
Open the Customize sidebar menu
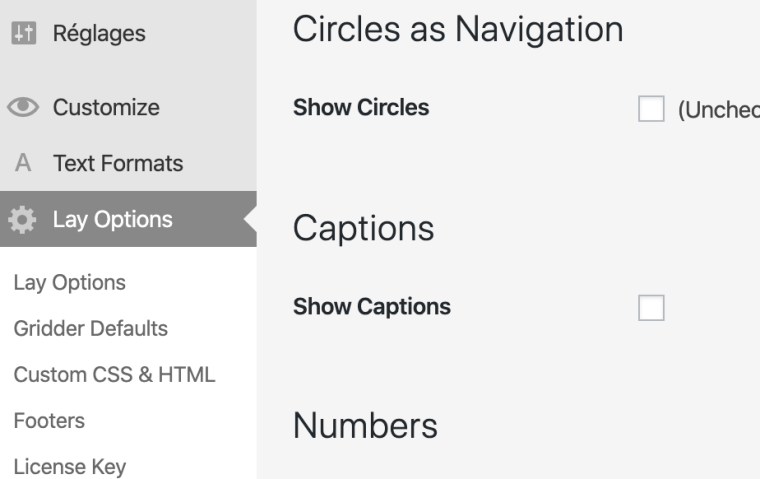(106, 108)
